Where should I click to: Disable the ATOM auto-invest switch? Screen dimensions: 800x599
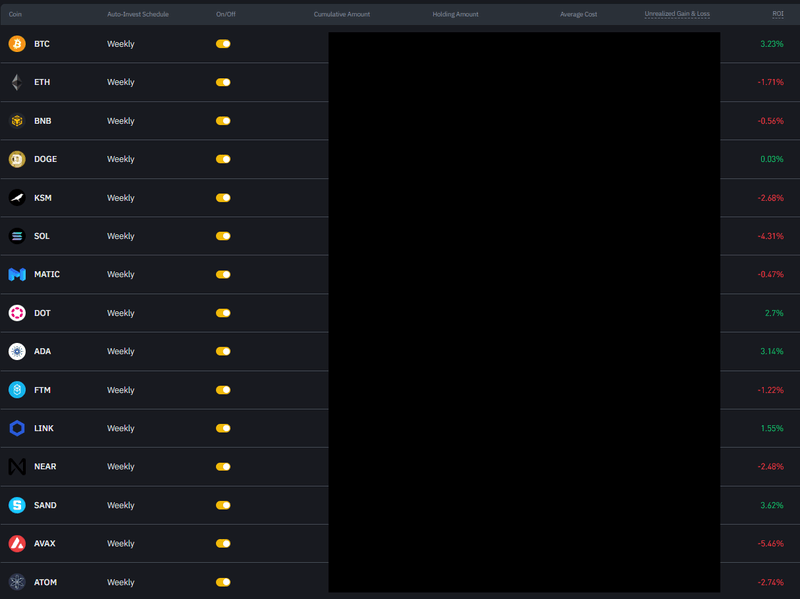pyautogui.click(x=223, y=582)
